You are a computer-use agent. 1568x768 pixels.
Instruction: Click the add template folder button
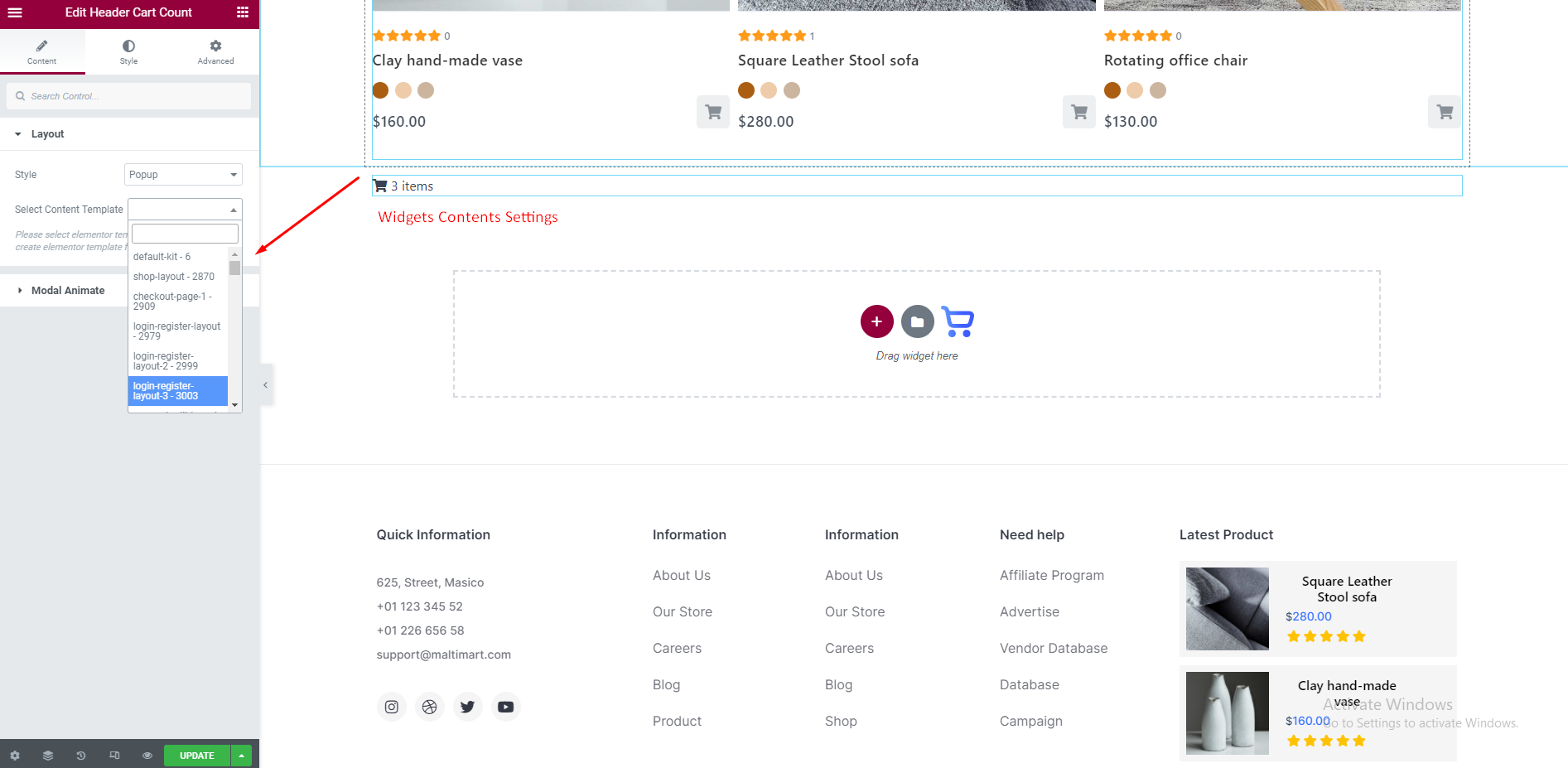coord(917,321)
